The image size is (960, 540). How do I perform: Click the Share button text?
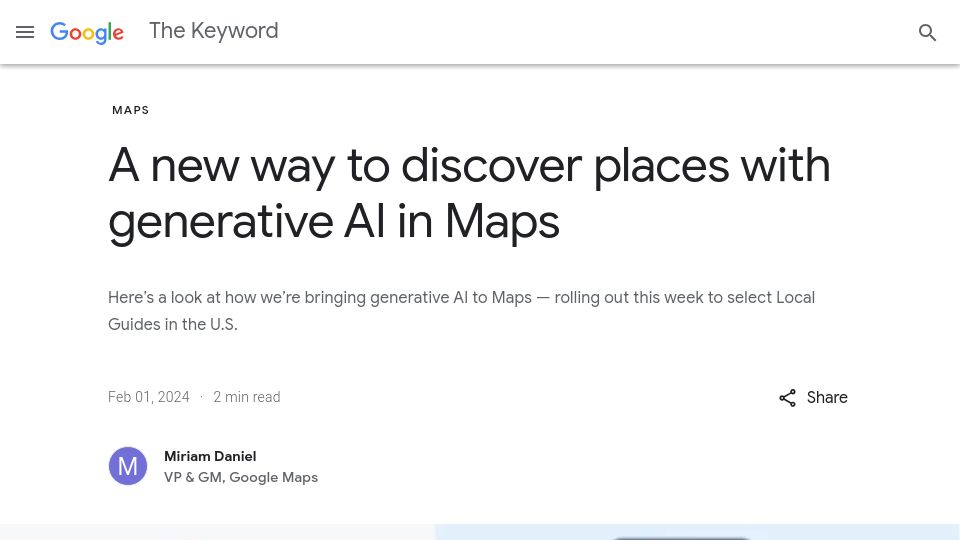(x=827, y=397)
